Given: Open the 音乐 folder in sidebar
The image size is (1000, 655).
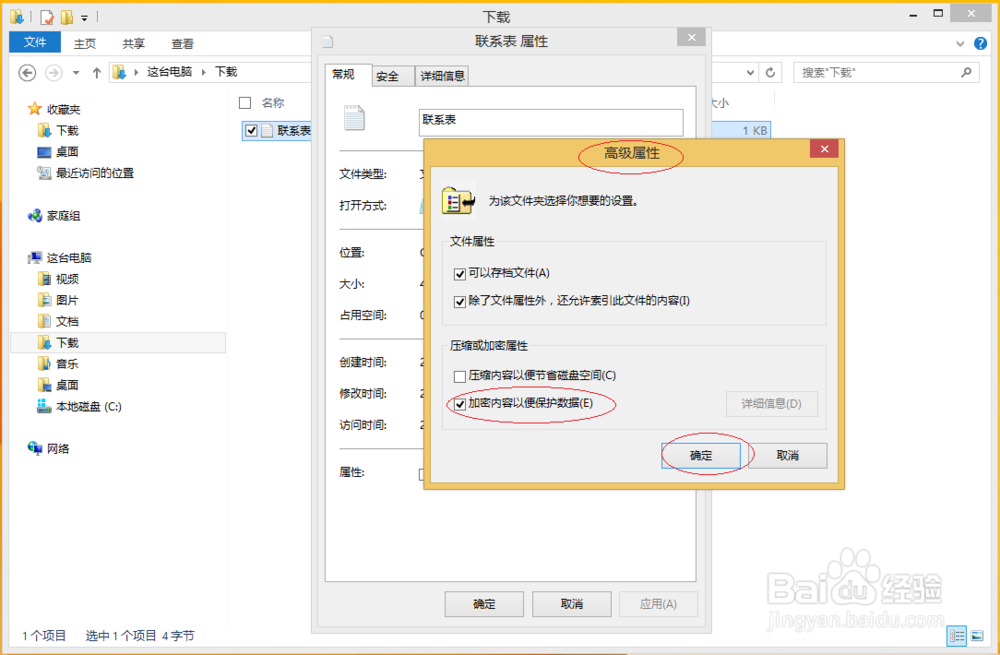Looking at the screenshot, I should [x=67, y=364].
